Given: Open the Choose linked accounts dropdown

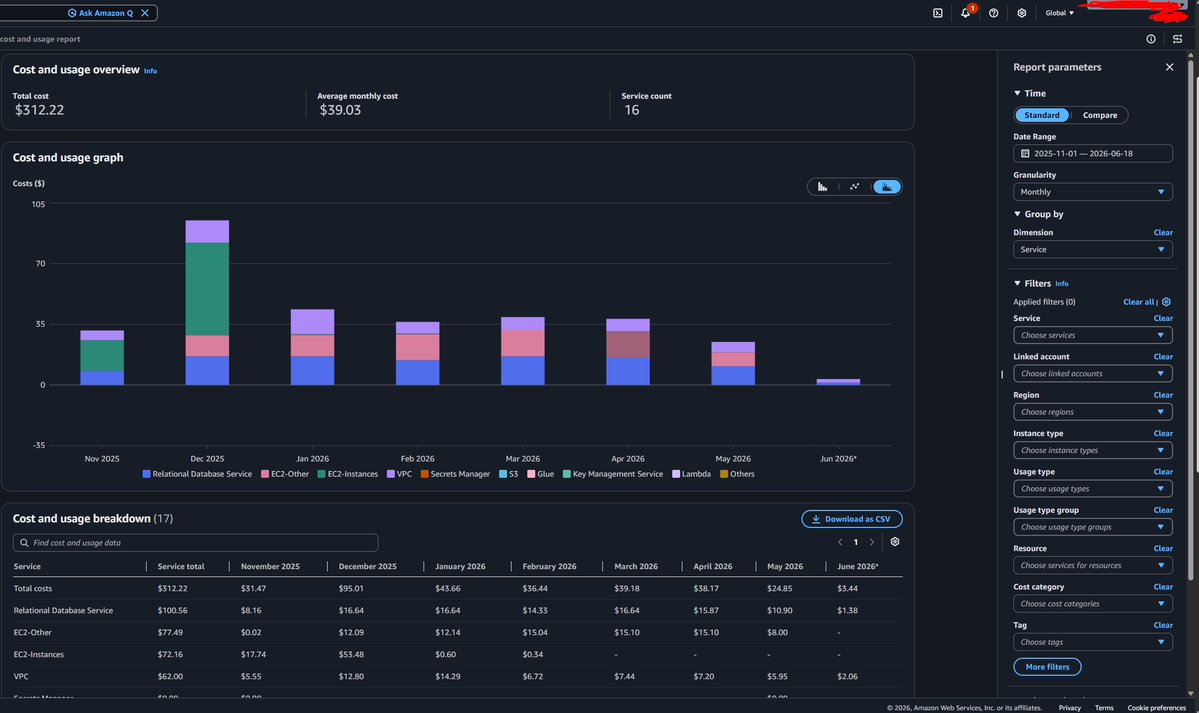Looking at the screenshot, I should tap(1093, 373).
